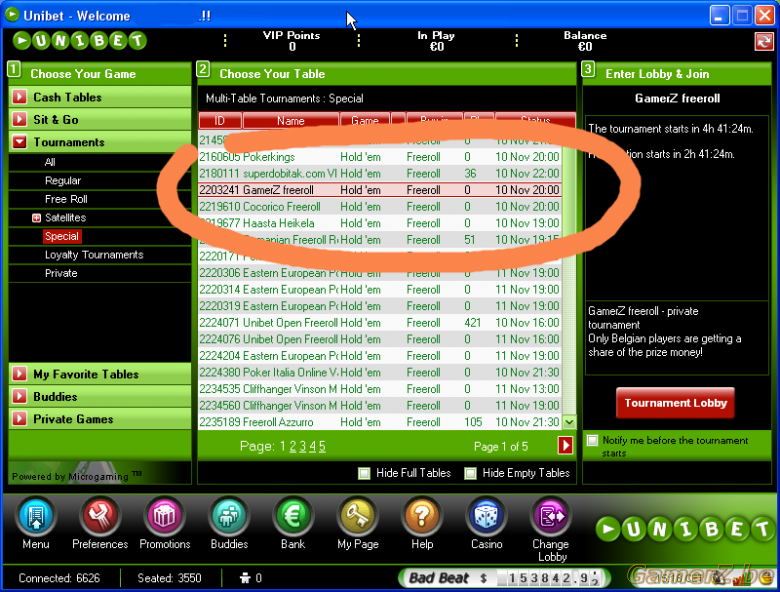Select Special tournaments filter
Viewport: 780px width, 592px height.
pyautogui.click(x=62, y=236)
